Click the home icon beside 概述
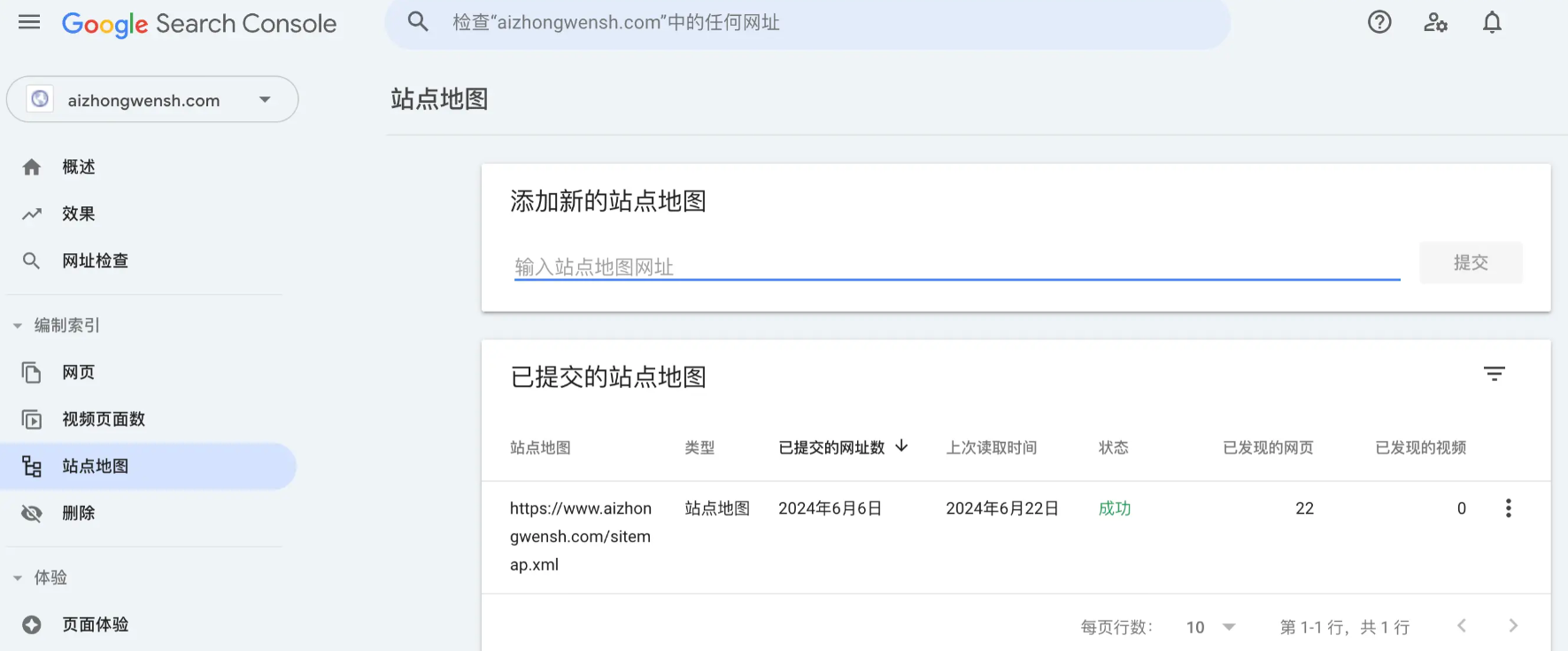 (32, 167)
